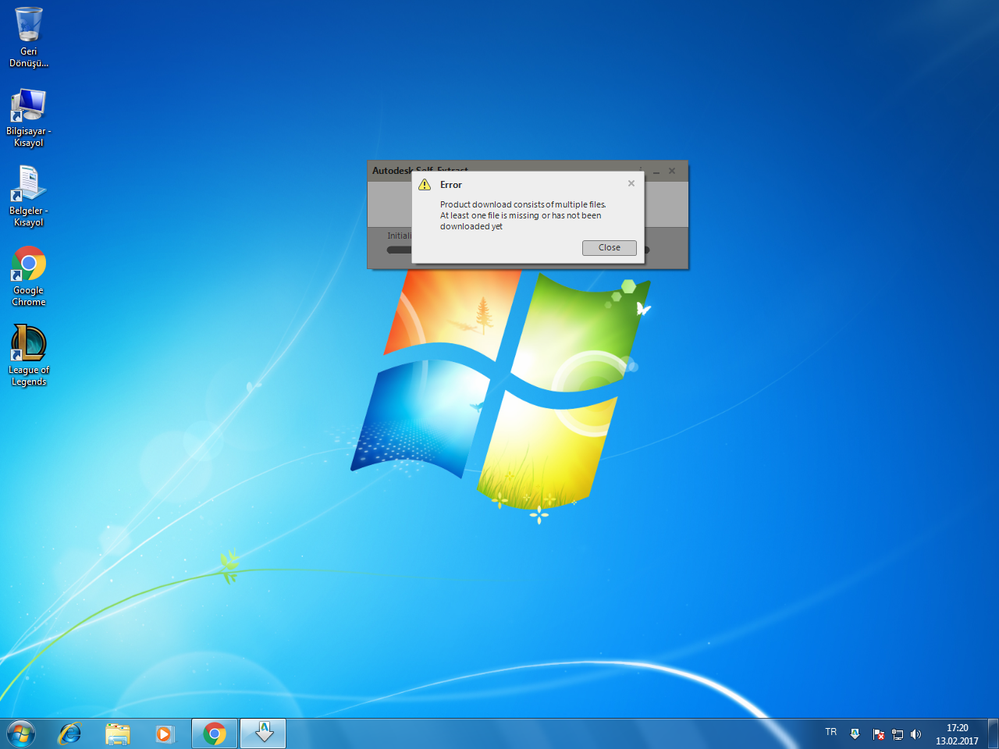Click the warning icon in Error dialog
Screen dimensions: 999x749
tap(424, 185)
